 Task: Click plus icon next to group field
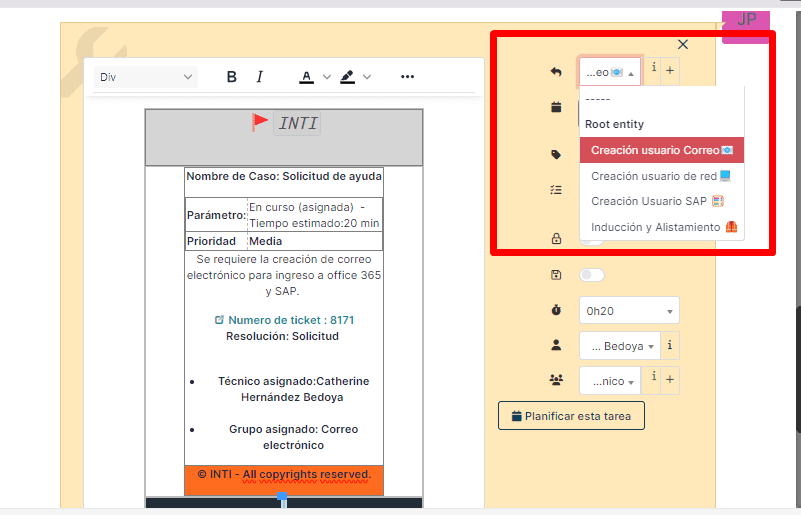pos(670,379)
